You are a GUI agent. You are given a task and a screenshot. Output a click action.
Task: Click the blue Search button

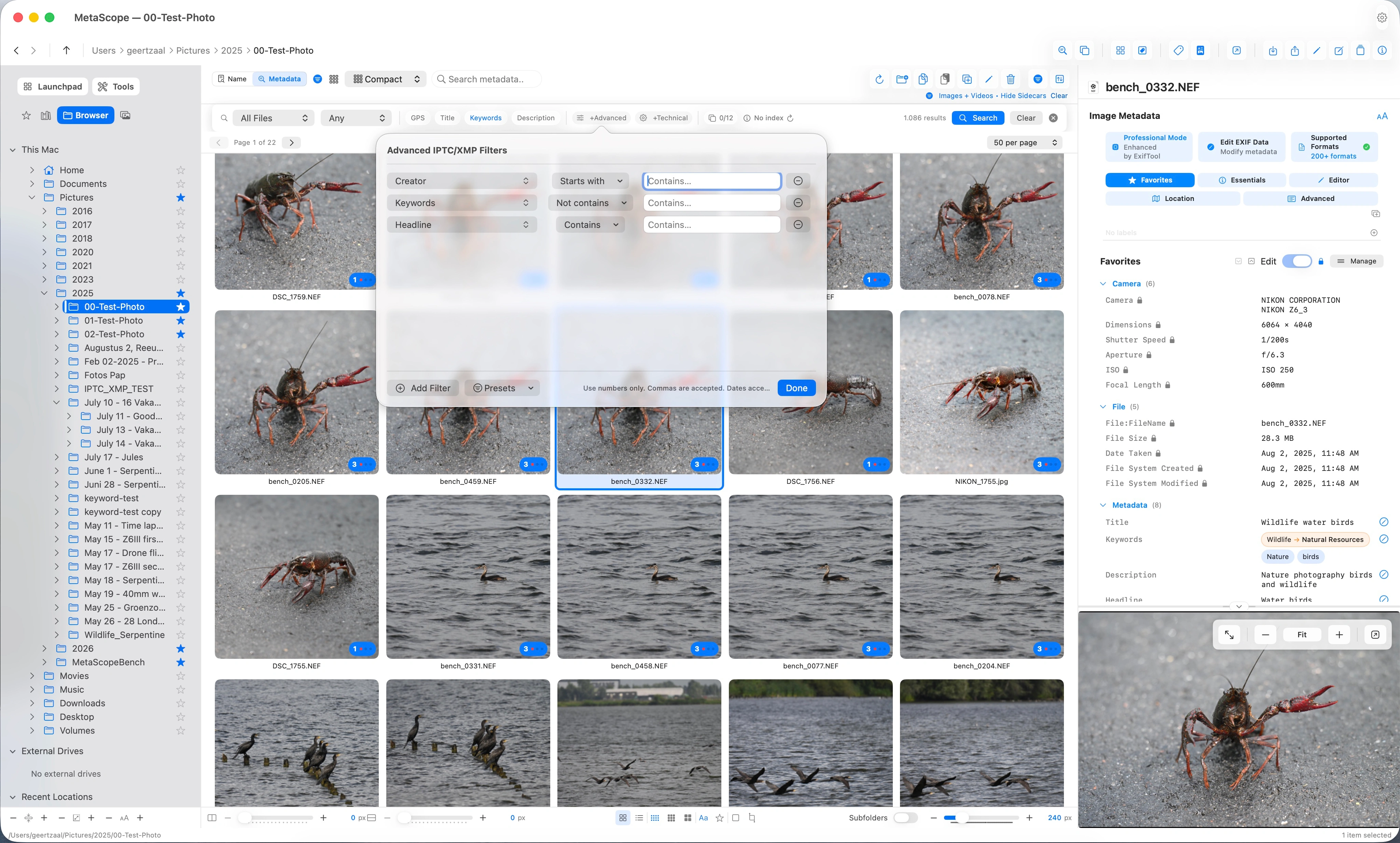click(x=978, y=118)
